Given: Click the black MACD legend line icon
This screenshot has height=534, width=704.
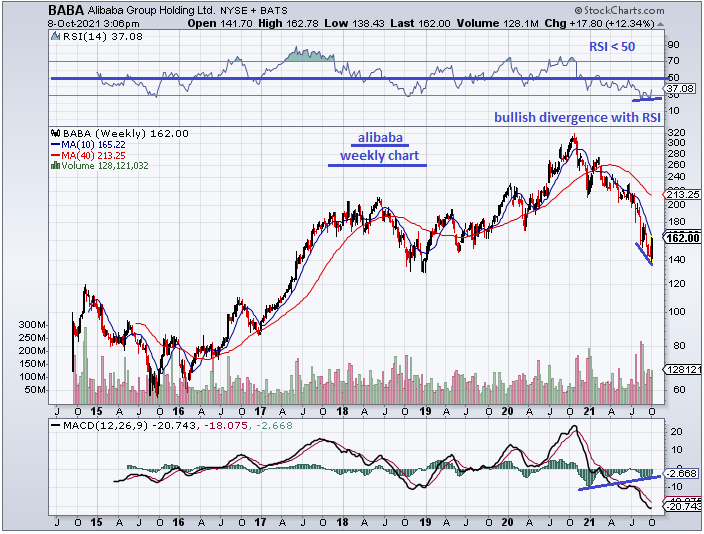Looking at the screenshot, I should [56, 425].
